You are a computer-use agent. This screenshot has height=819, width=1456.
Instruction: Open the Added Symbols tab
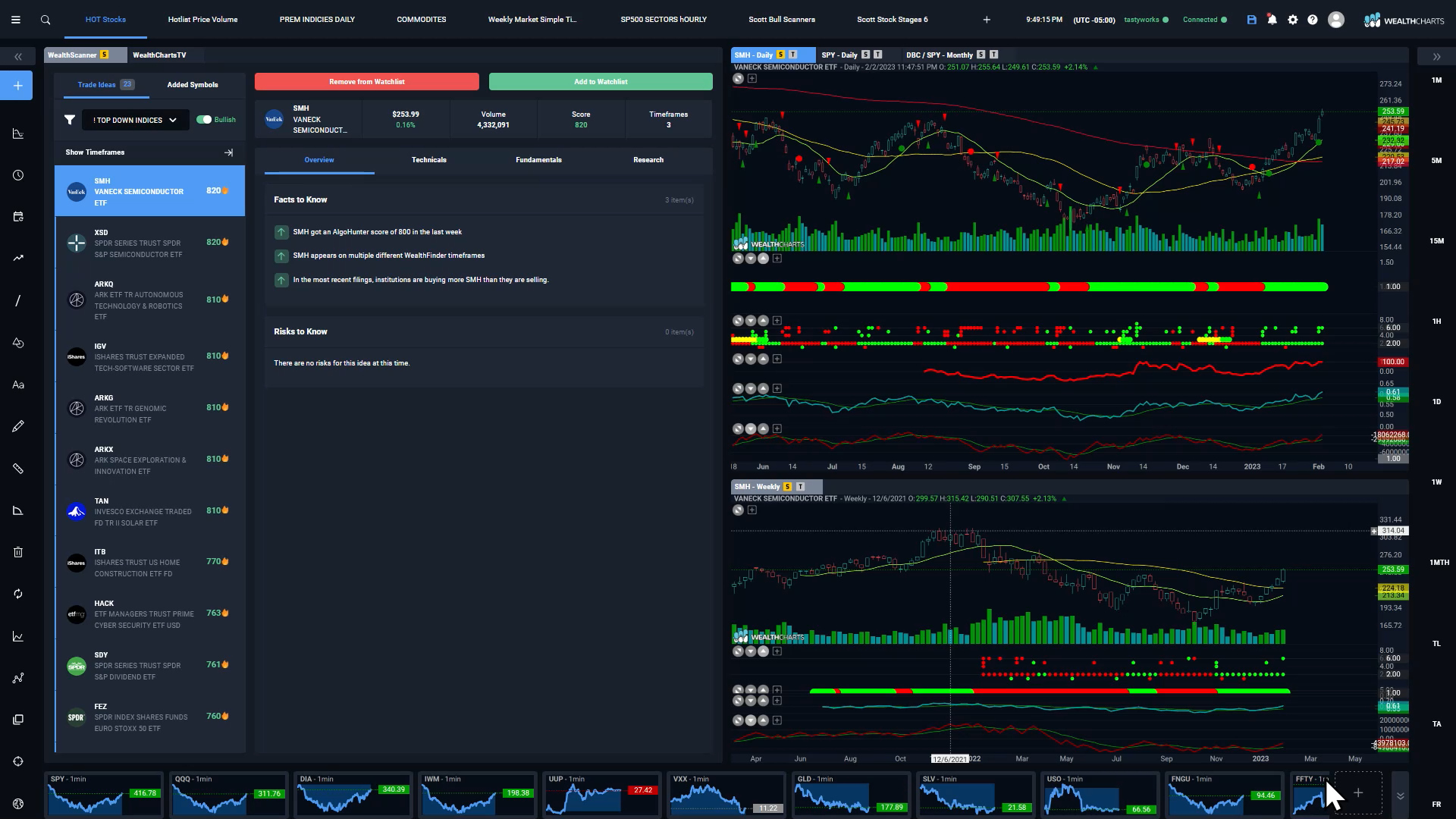pyautogui.click(x=193, y=85)
